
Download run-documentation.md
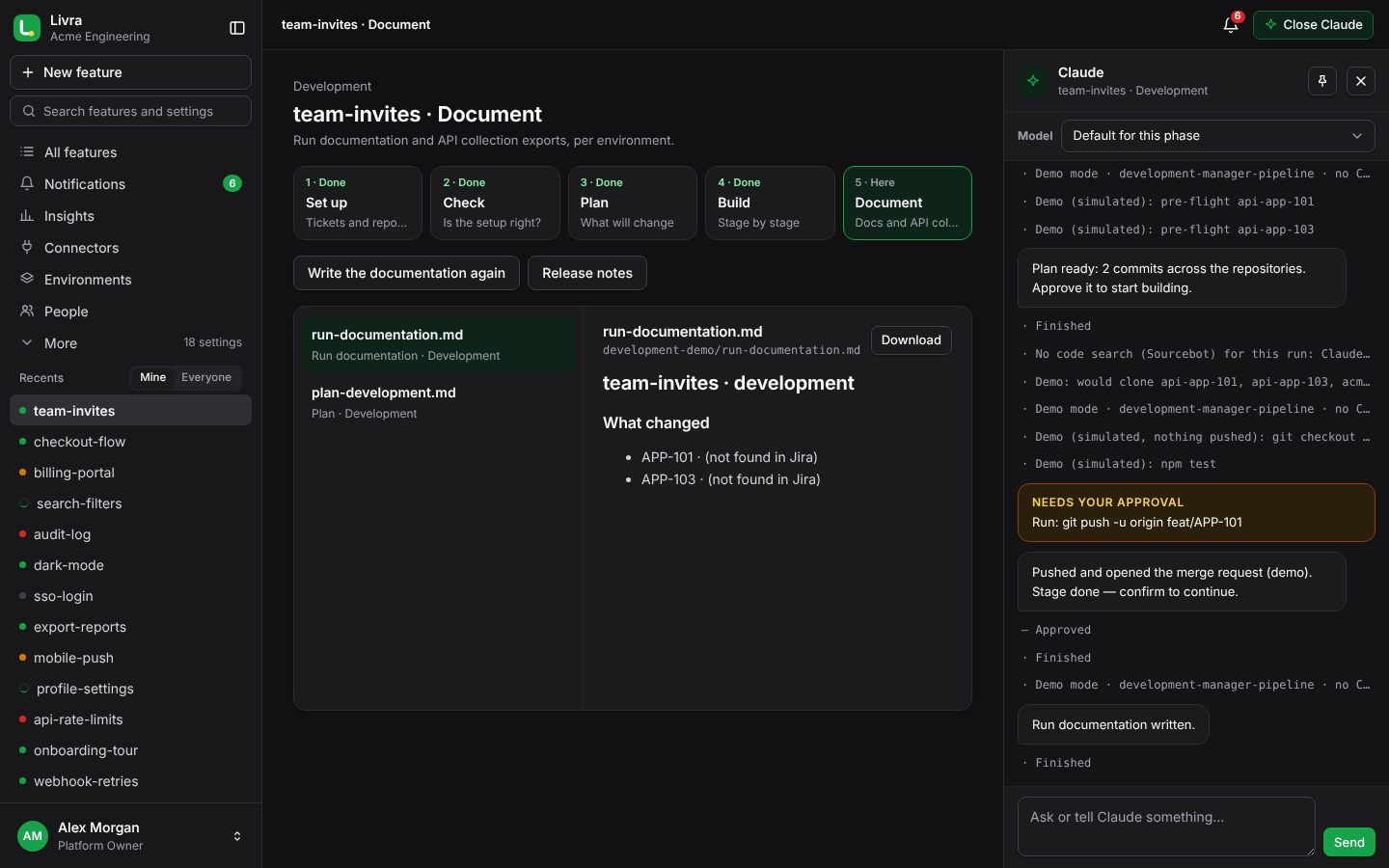click(911, 340)
